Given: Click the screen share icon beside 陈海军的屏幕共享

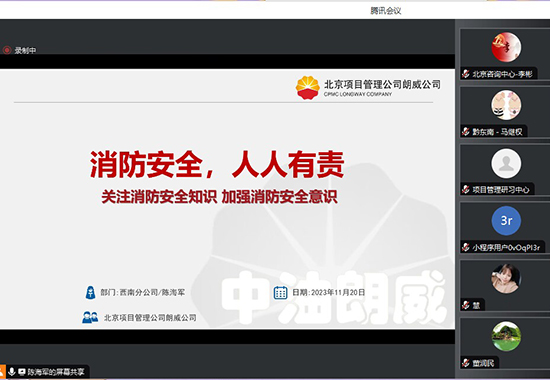Looking at the screenshot, I should 22,372.
